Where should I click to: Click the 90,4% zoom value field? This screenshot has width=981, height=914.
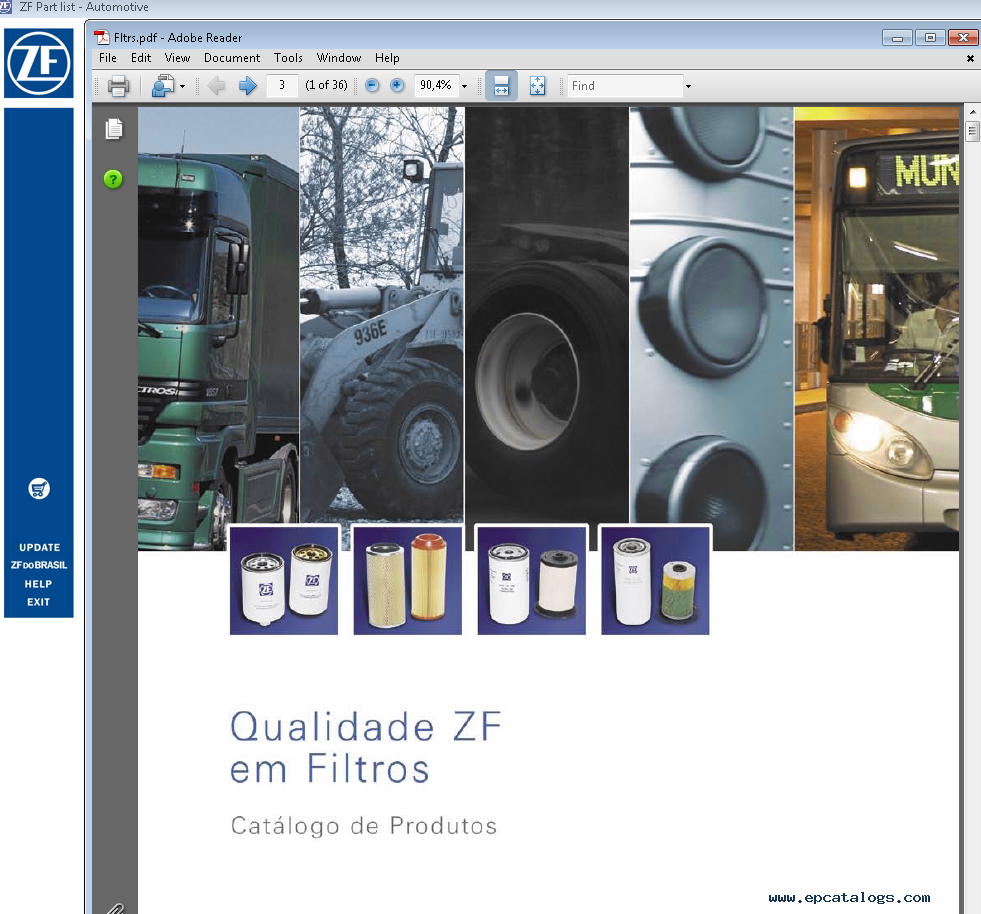pyautogui.click(x=436, y=85)
